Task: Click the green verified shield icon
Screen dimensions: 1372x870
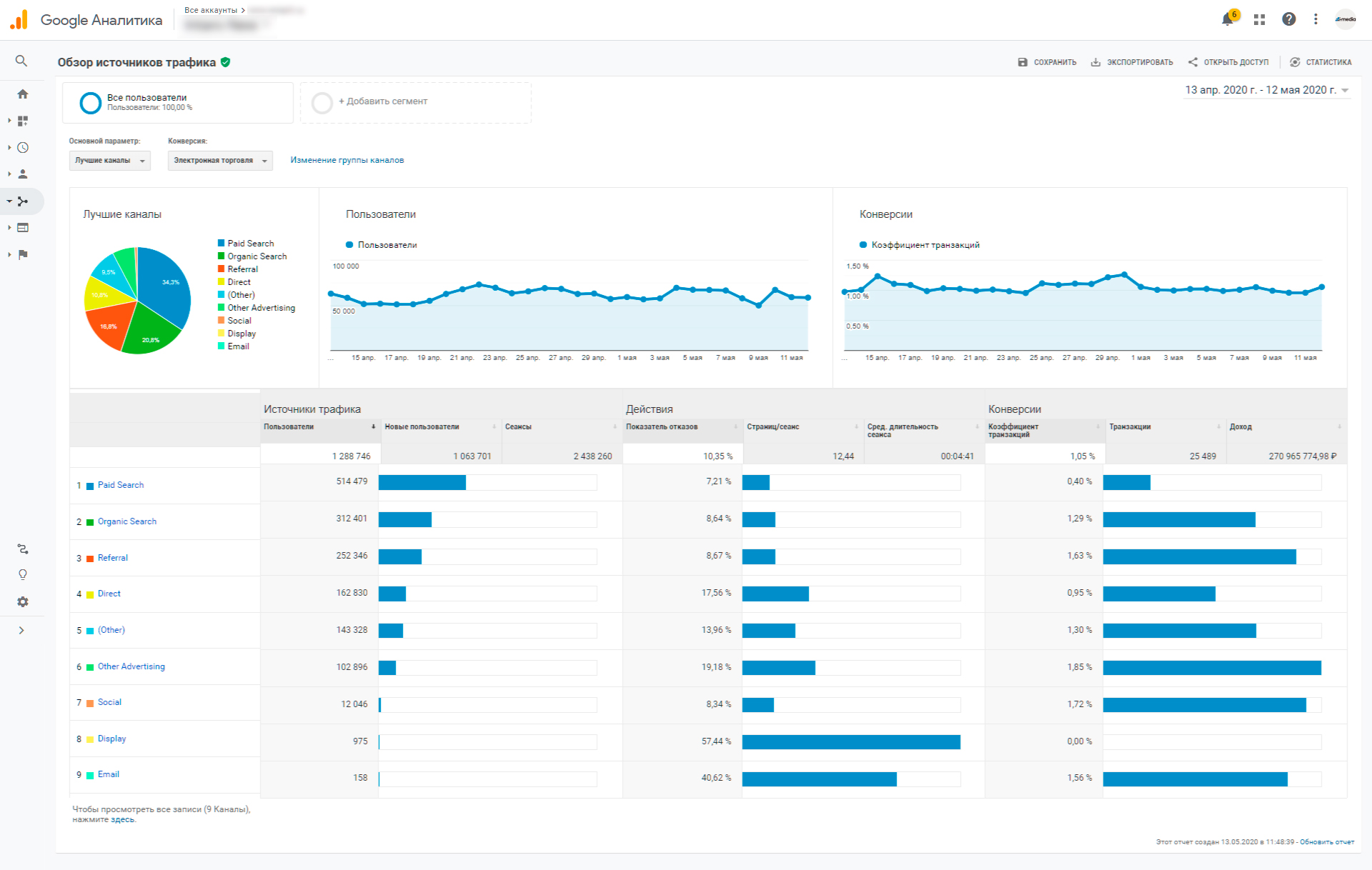Action: [225, 62]
